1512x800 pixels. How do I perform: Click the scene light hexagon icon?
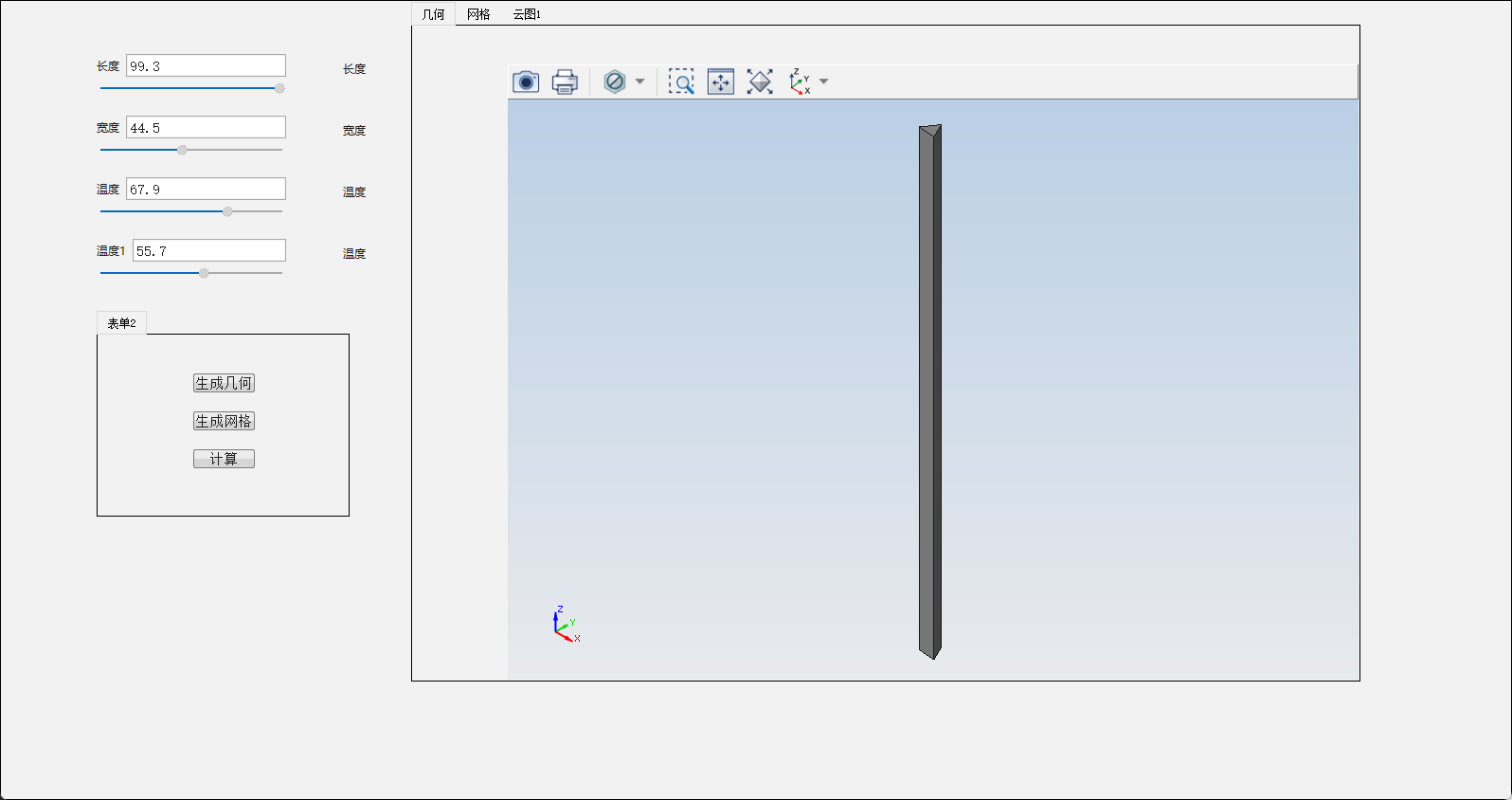[x=615, y=82]
